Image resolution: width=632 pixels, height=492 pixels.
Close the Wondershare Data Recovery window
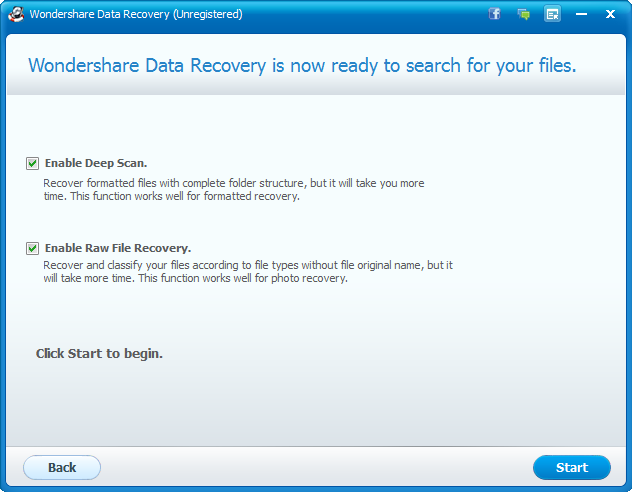point(611,14)
